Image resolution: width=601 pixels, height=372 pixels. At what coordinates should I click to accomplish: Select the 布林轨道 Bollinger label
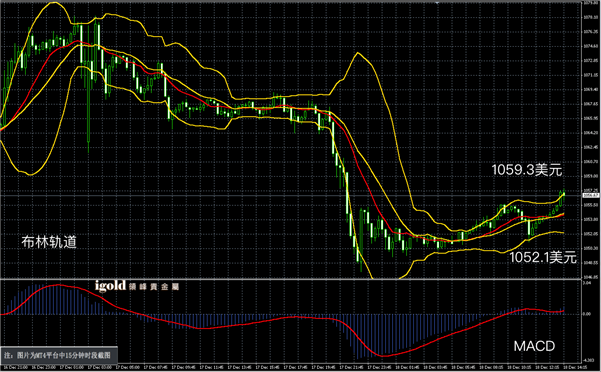[x=49, y=242]
